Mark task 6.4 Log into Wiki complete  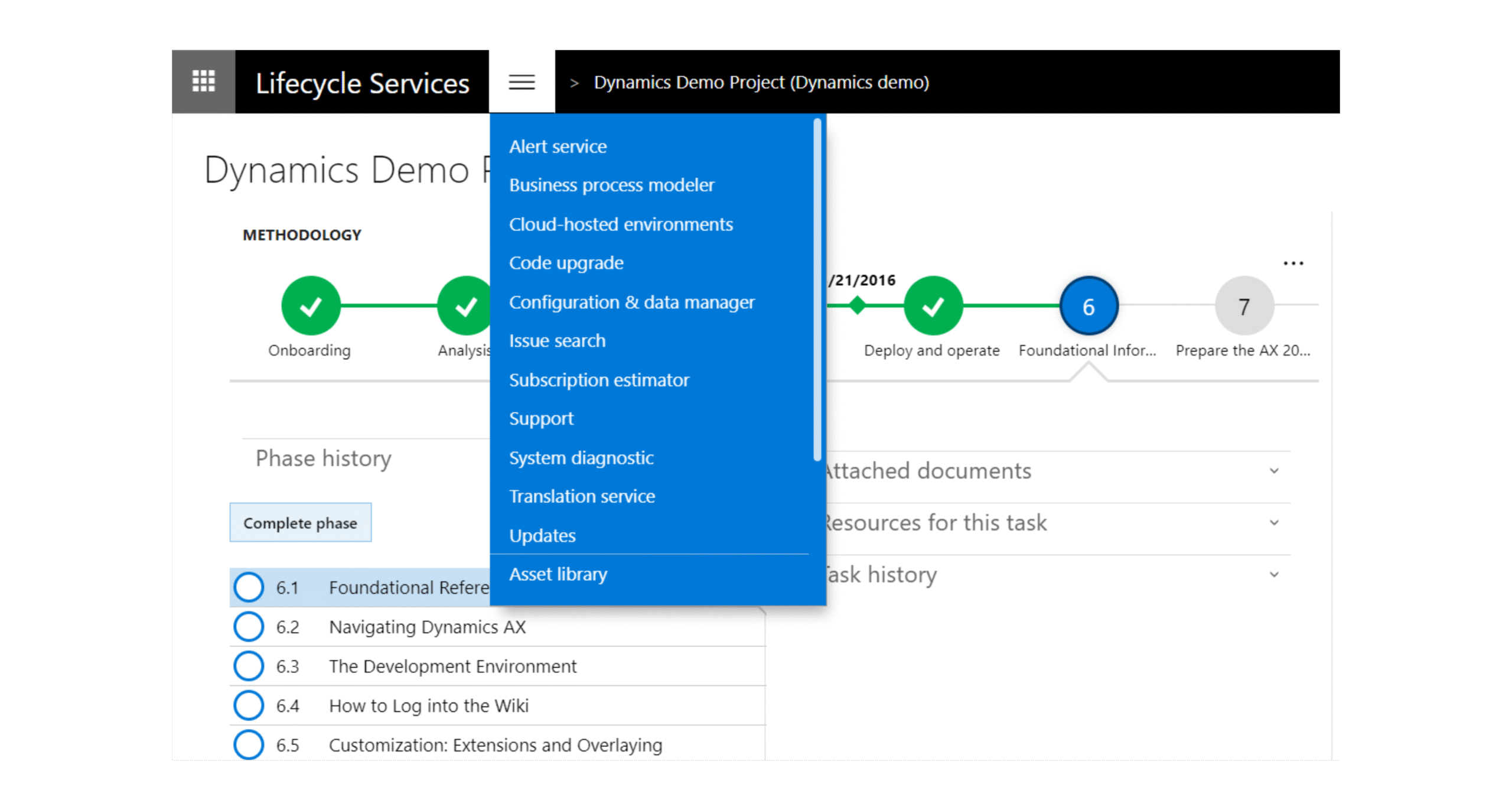coord(249,705)
